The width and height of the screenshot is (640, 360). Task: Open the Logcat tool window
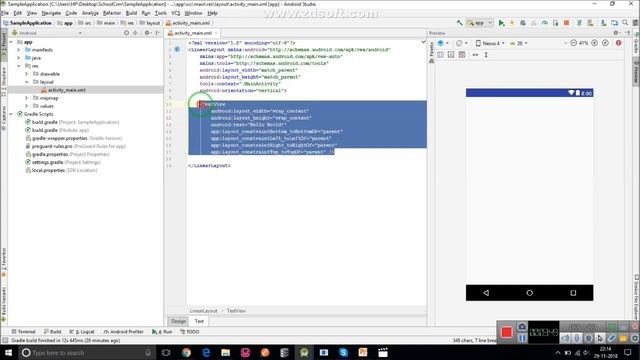point(82,332)
